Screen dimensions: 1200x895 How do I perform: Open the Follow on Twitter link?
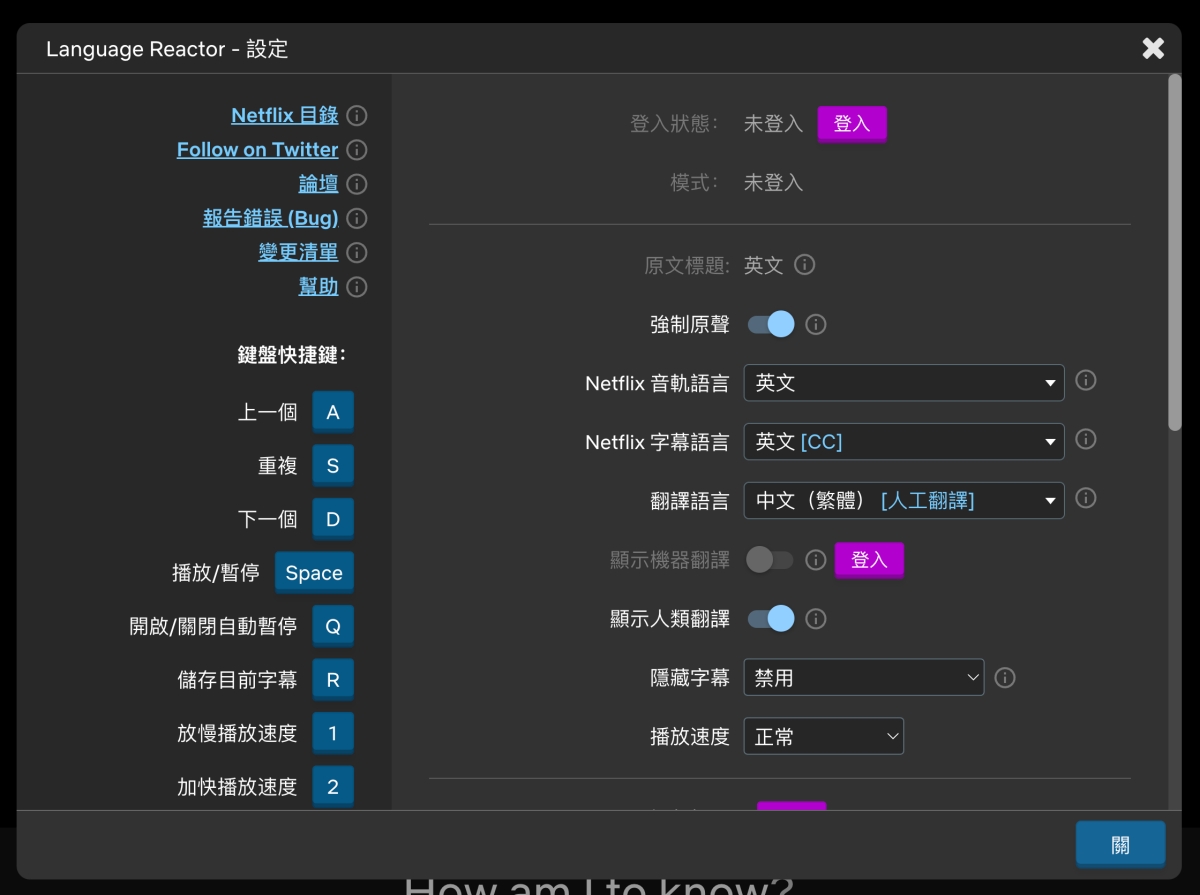click(x=258, y=150)
